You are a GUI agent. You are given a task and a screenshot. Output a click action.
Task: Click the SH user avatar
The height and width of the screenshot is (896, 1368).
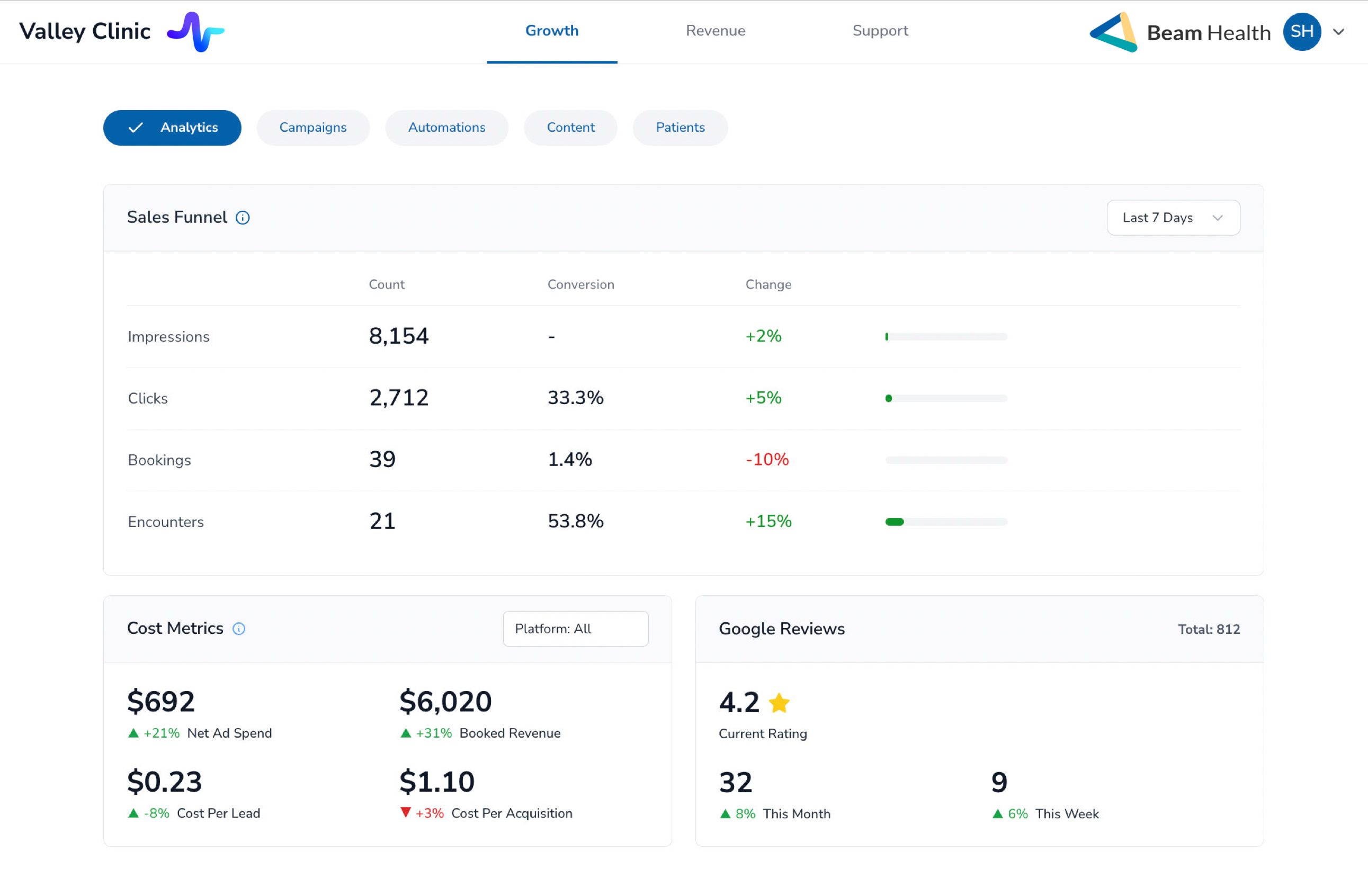(x=1301, y=32)
